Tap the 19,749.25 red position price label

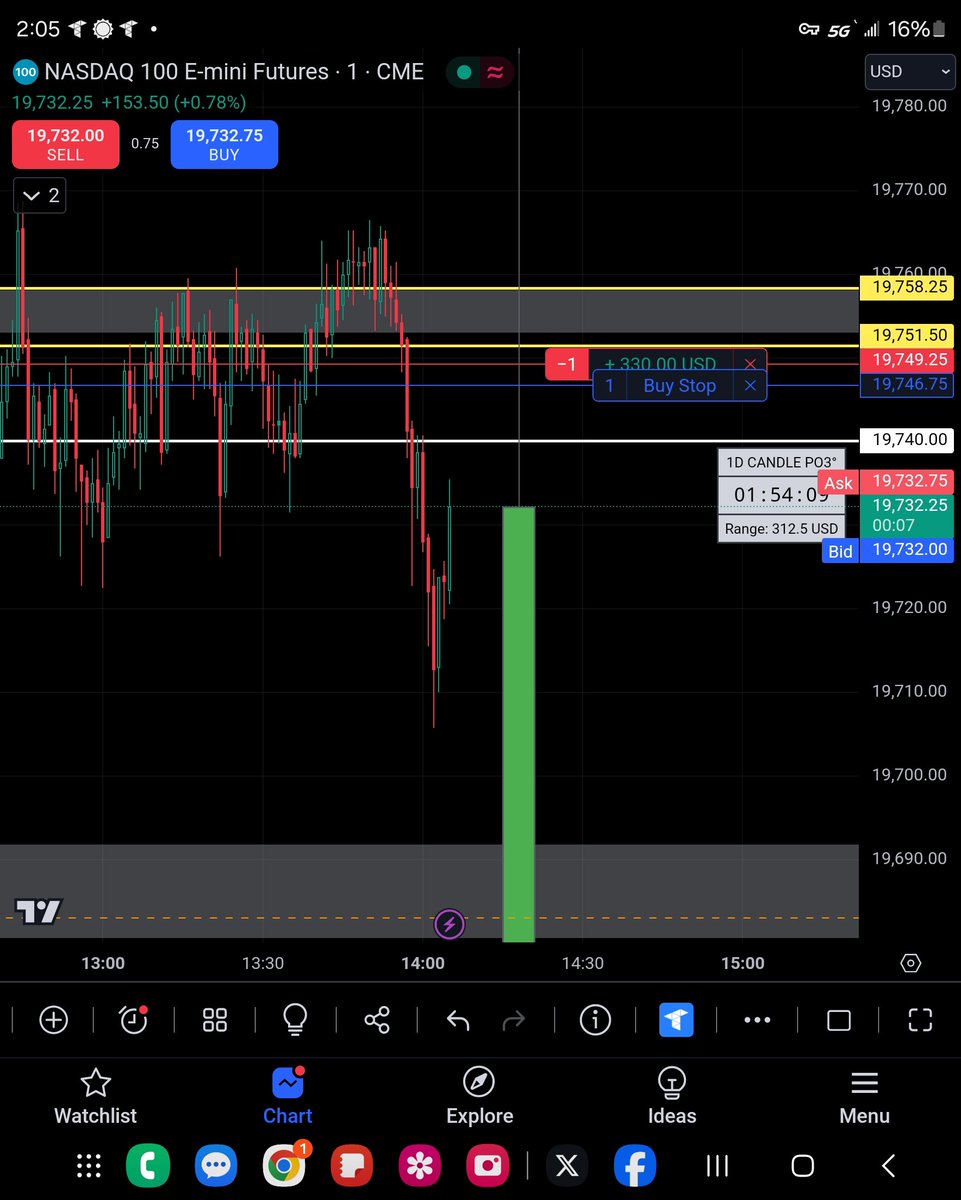coord(908,360)
